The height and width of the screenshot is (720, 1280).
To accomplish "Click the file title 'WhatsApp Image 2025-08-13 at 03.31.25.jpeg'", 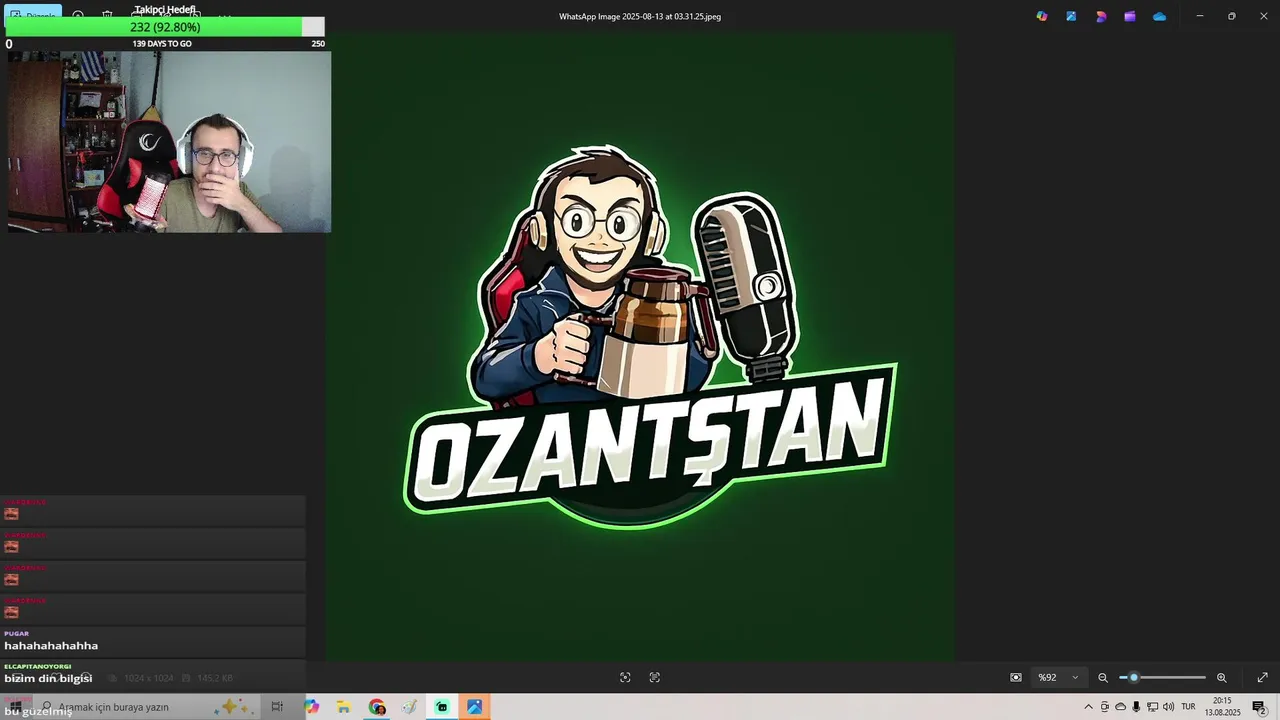I will (640, 16).
